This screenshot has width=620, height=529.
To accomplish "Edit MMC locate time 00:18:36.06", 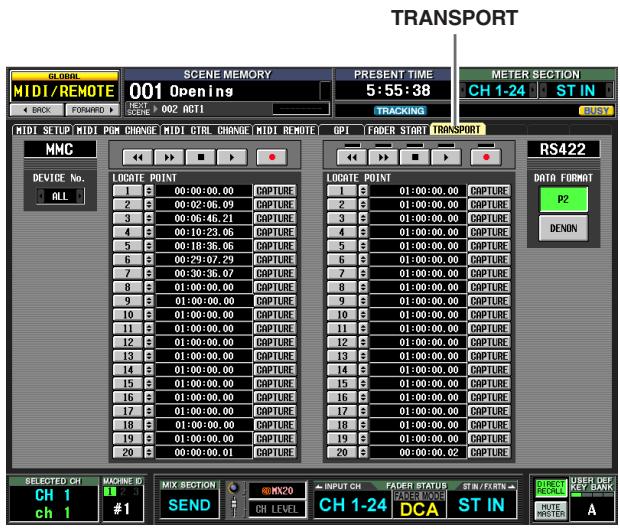I will tap(204, 246).
